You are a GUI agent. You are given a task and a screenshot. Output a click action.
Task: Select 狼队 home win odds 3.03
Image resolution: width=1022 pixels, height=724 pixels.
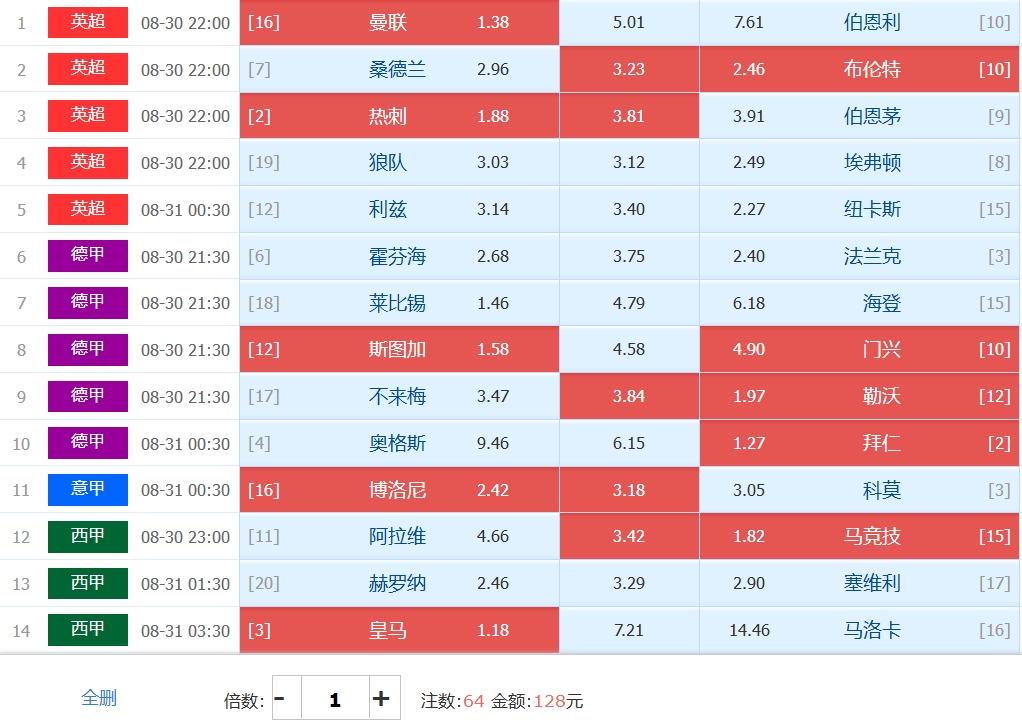(399, 162)
